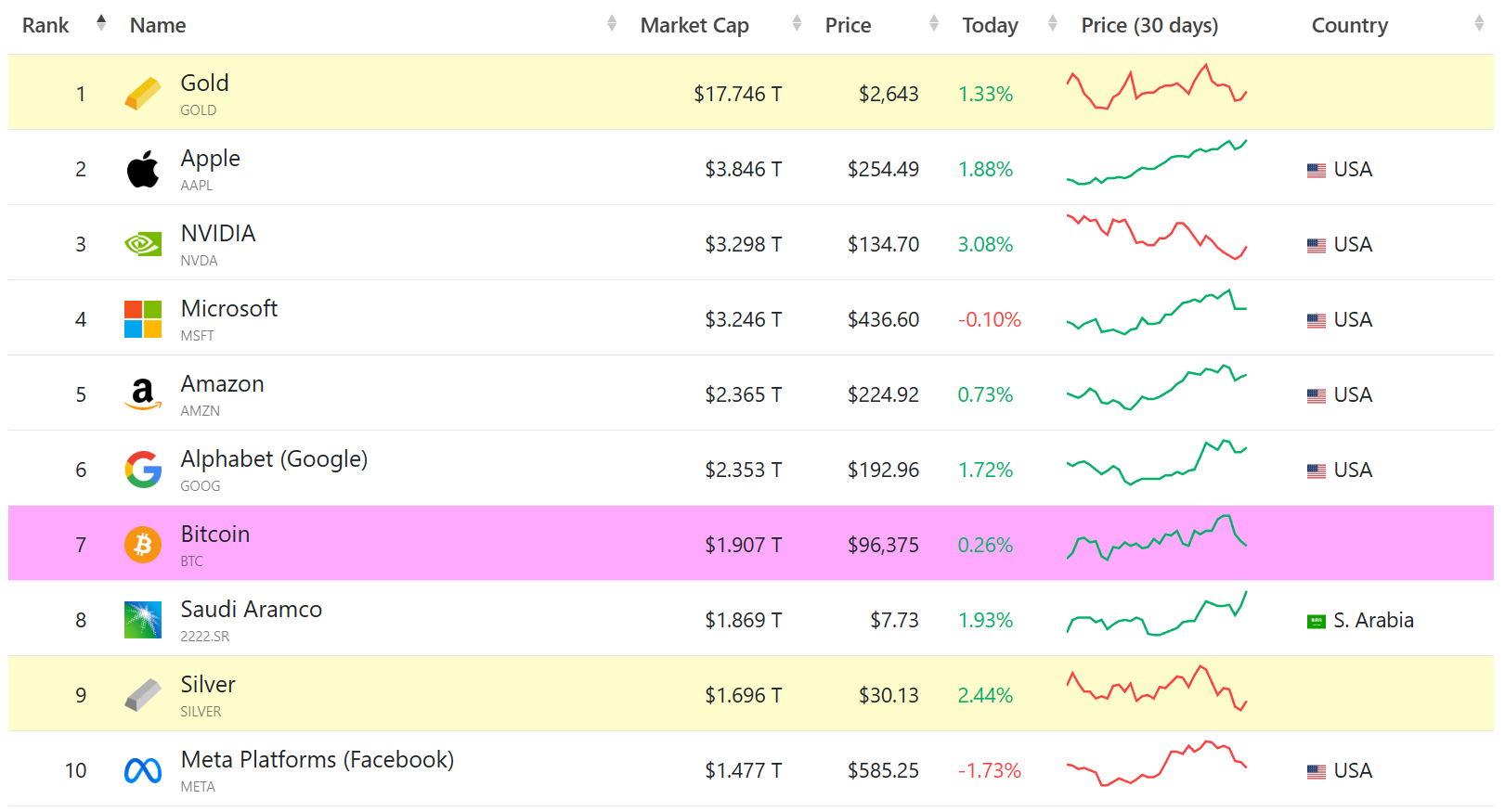This screenshot has width=1505, height=812.
Task: Click the USA flag in Microsoft row
Action: tap(1317, 320)
